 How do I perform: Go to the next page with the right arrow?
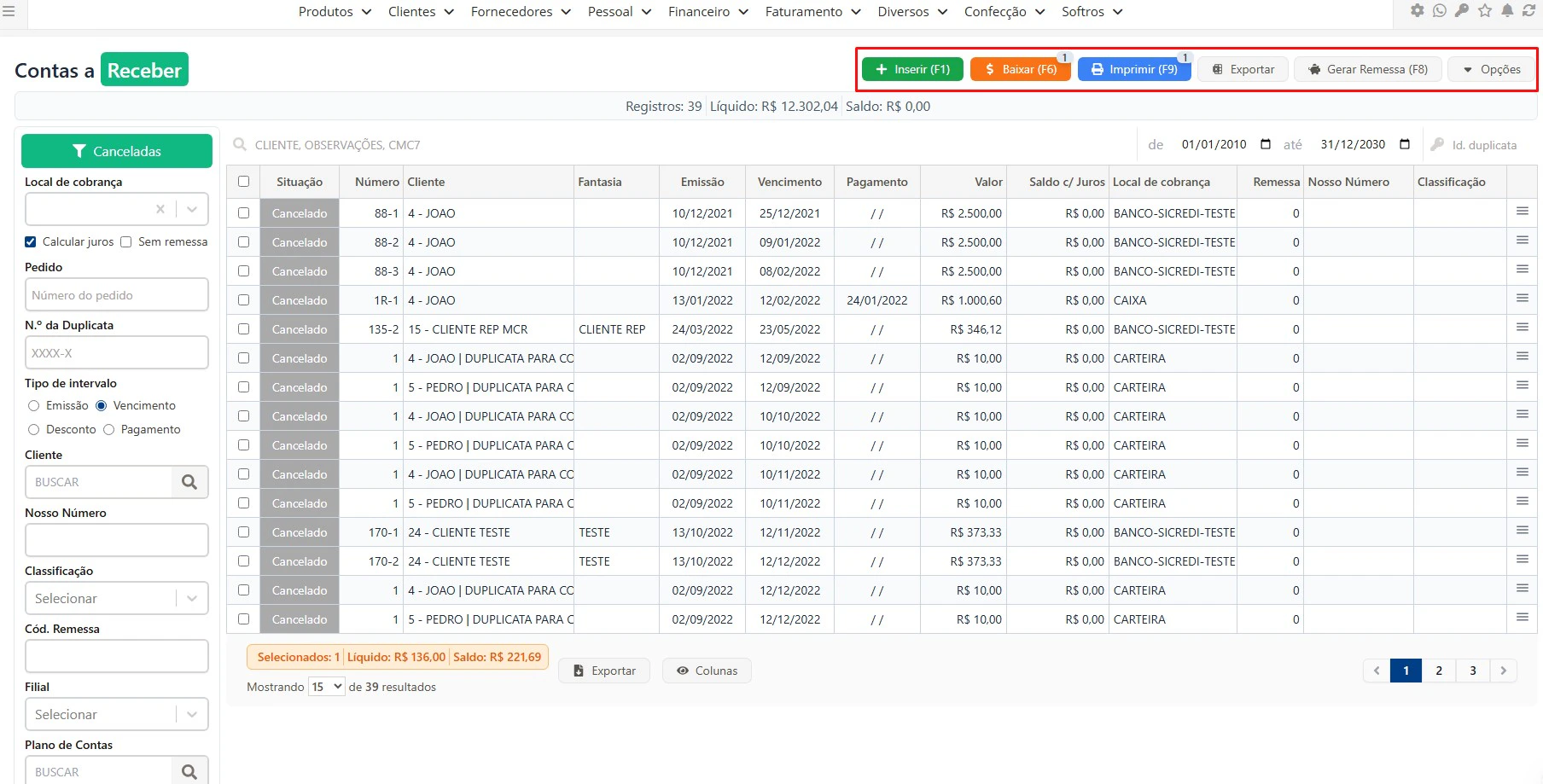click(x=1504, y=671)
